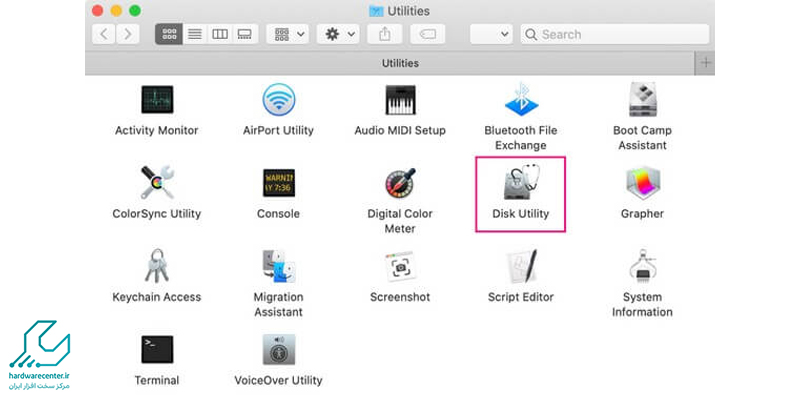
Task: Open Audio MIDI Setup keyboard icon
Action: pos(400,99)
